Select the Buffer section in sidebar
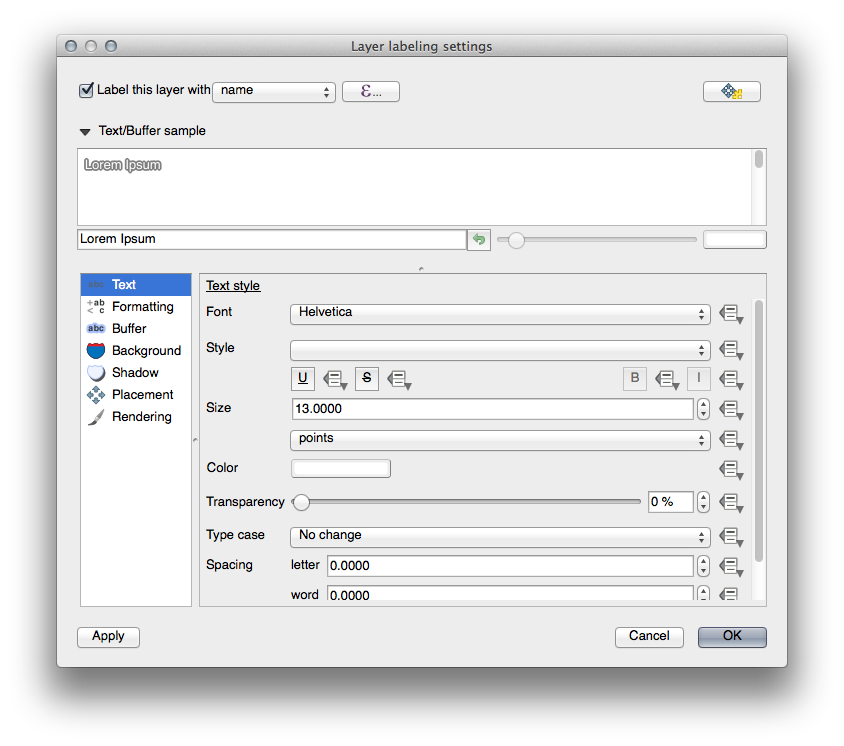 click(129, 329)
